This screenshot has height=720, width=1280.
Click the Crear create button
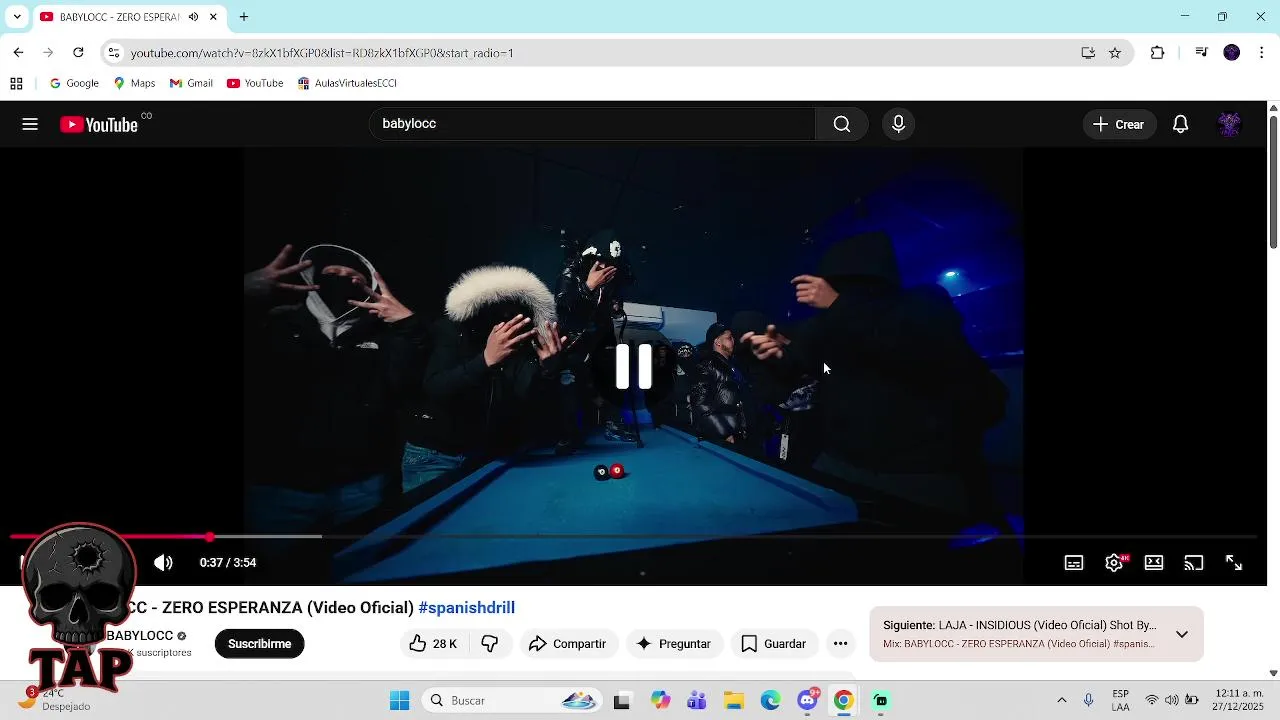click(1118, 124)
